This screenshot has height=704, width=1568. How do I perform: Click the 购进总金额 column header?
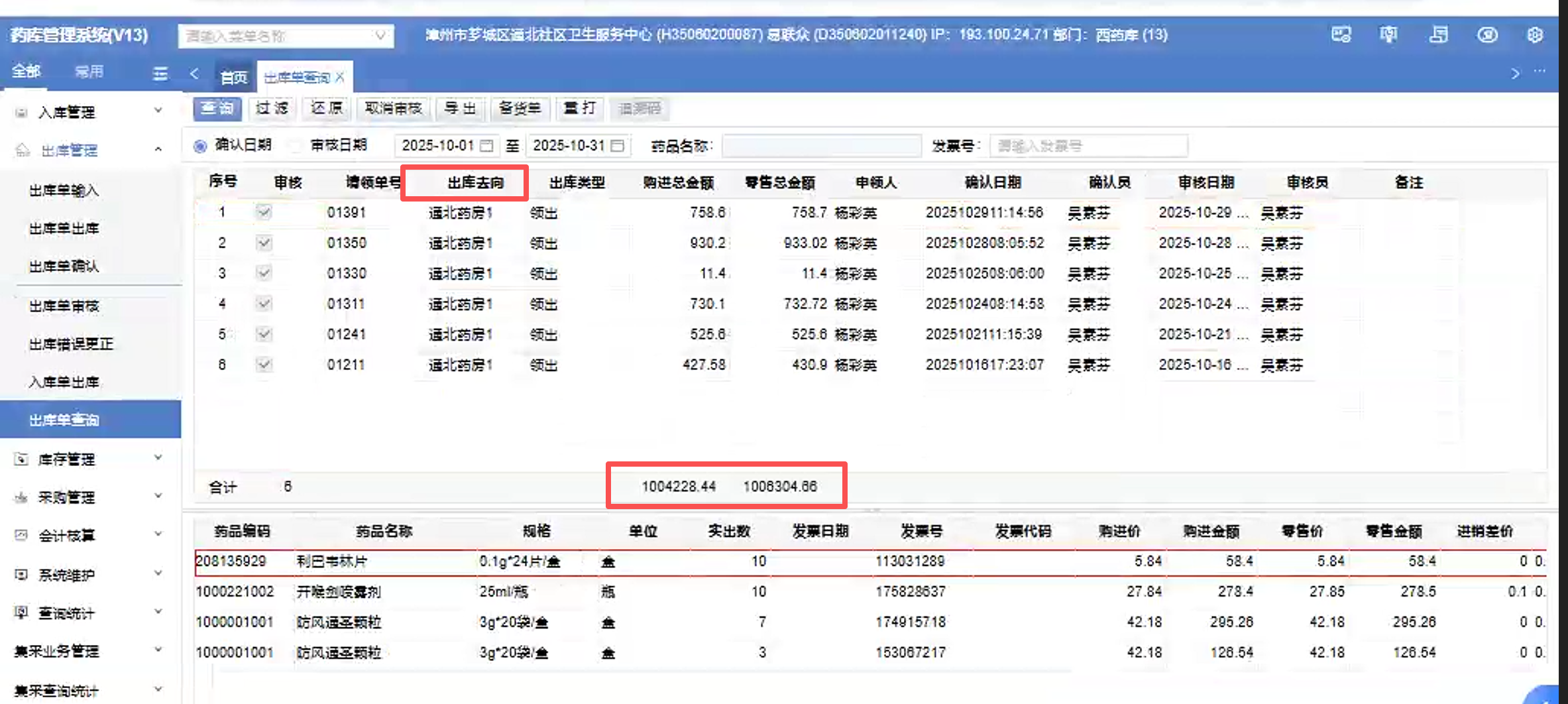pyautogui.click(x=678, y=182)
